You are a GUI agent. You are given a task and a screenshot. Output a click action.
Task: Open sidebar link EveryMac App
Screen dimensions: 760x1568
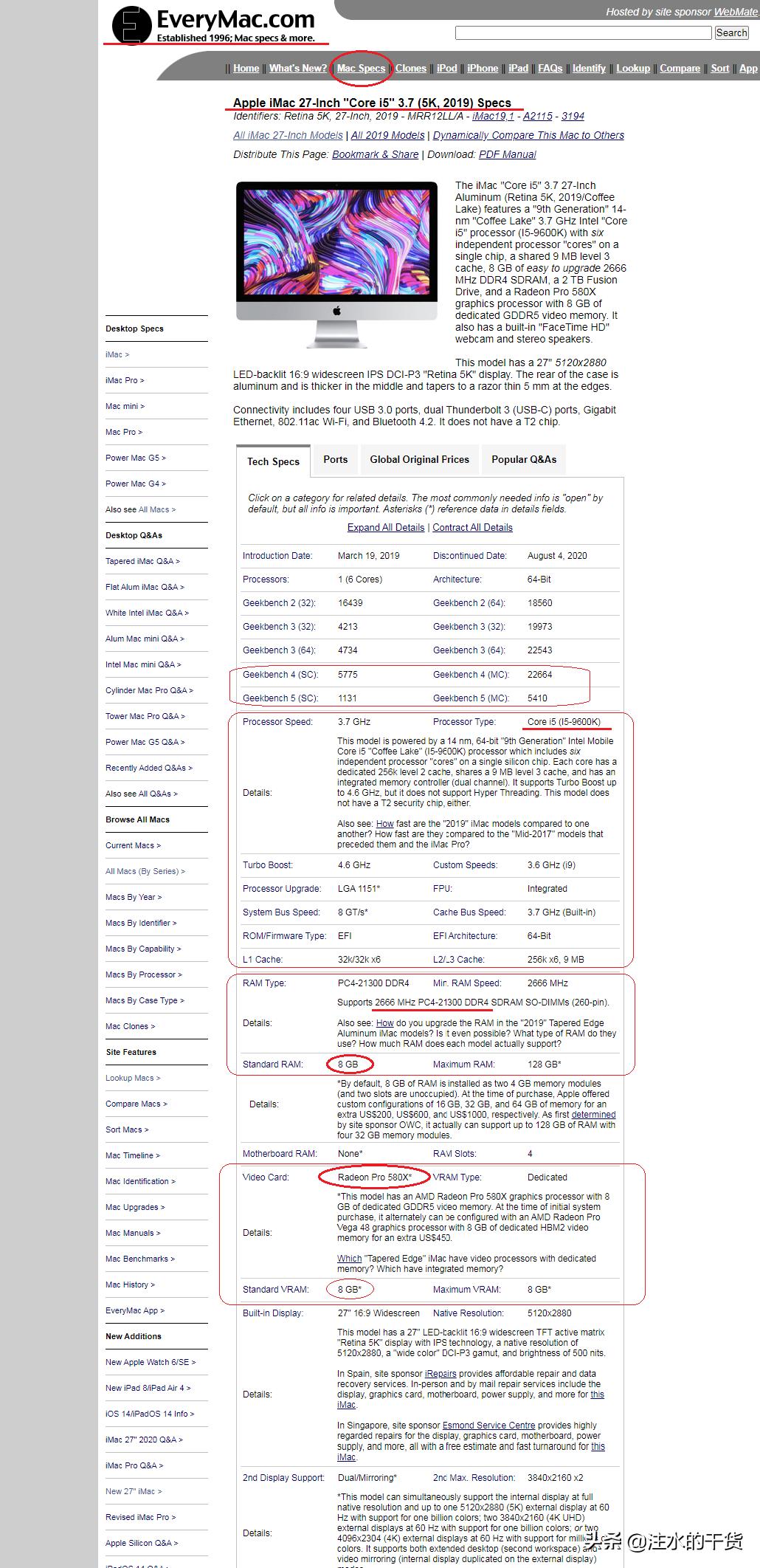[135, 1310]
